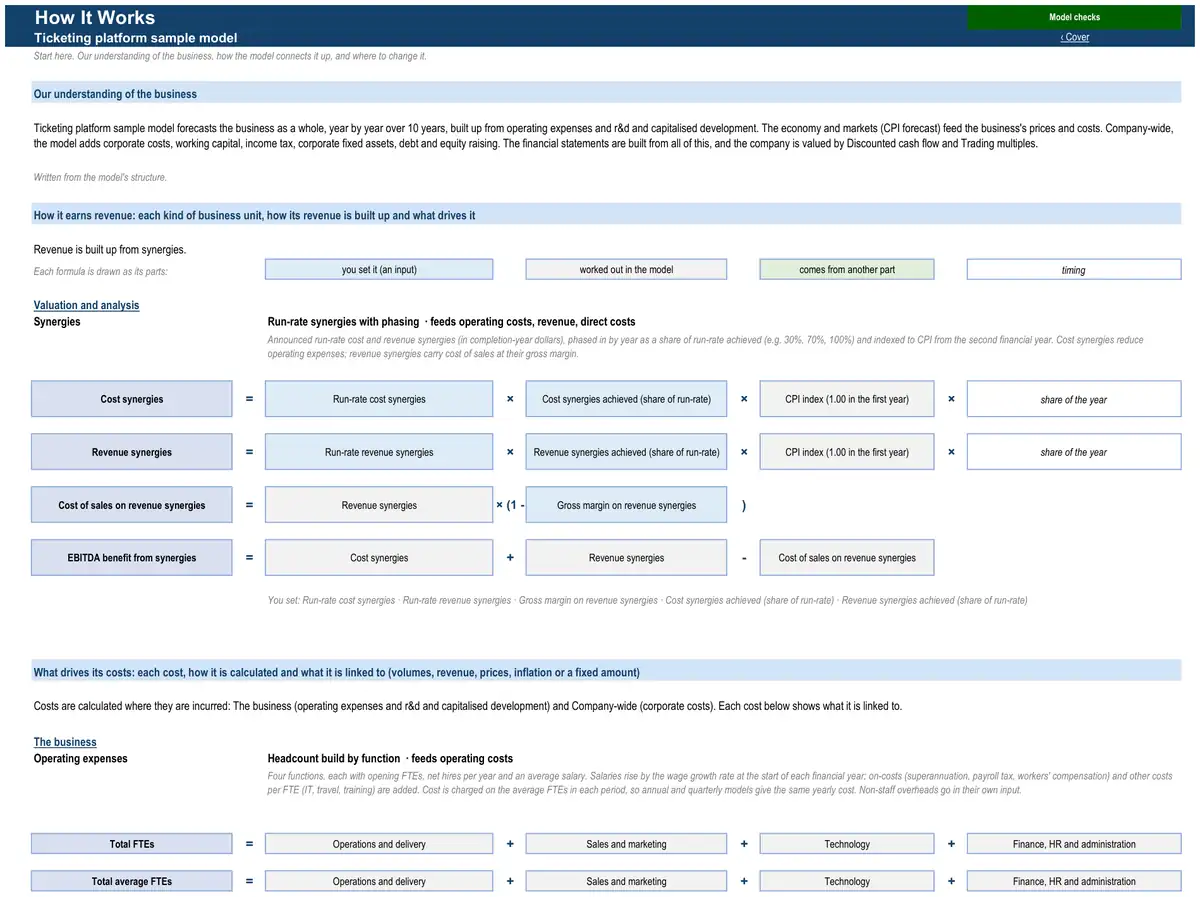Select the bold 'Revenue synergies' result cell
The image size is (1200, 897).
[x=131, y=452]
